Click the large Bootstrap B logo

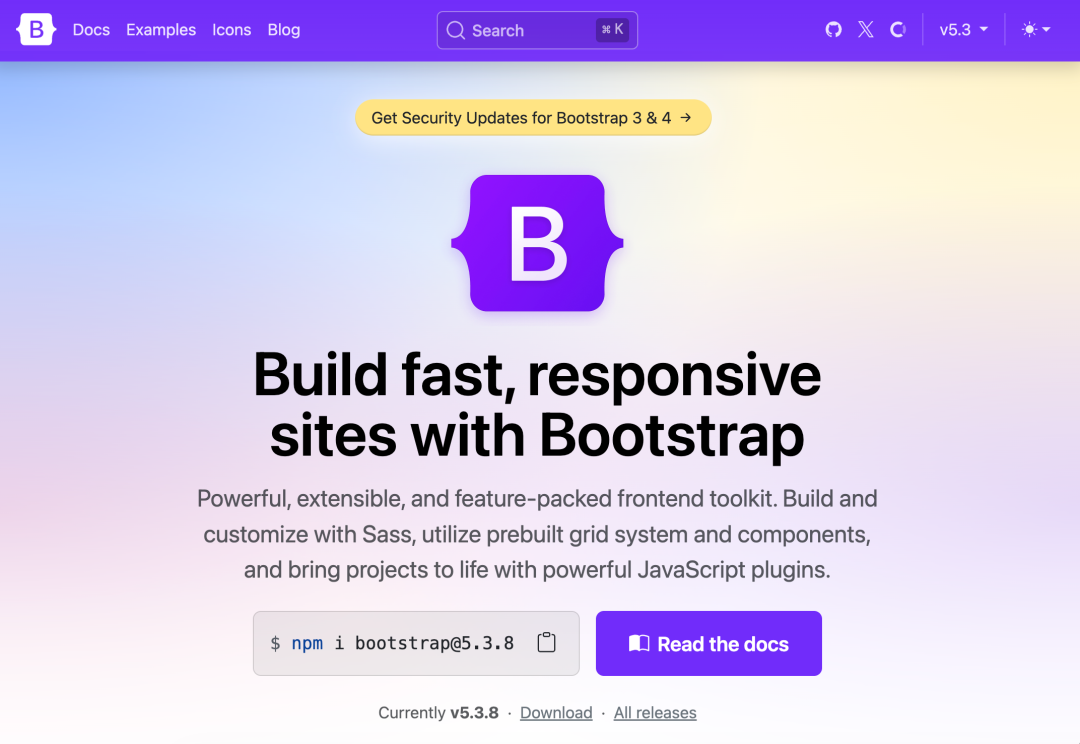point(537,243)
